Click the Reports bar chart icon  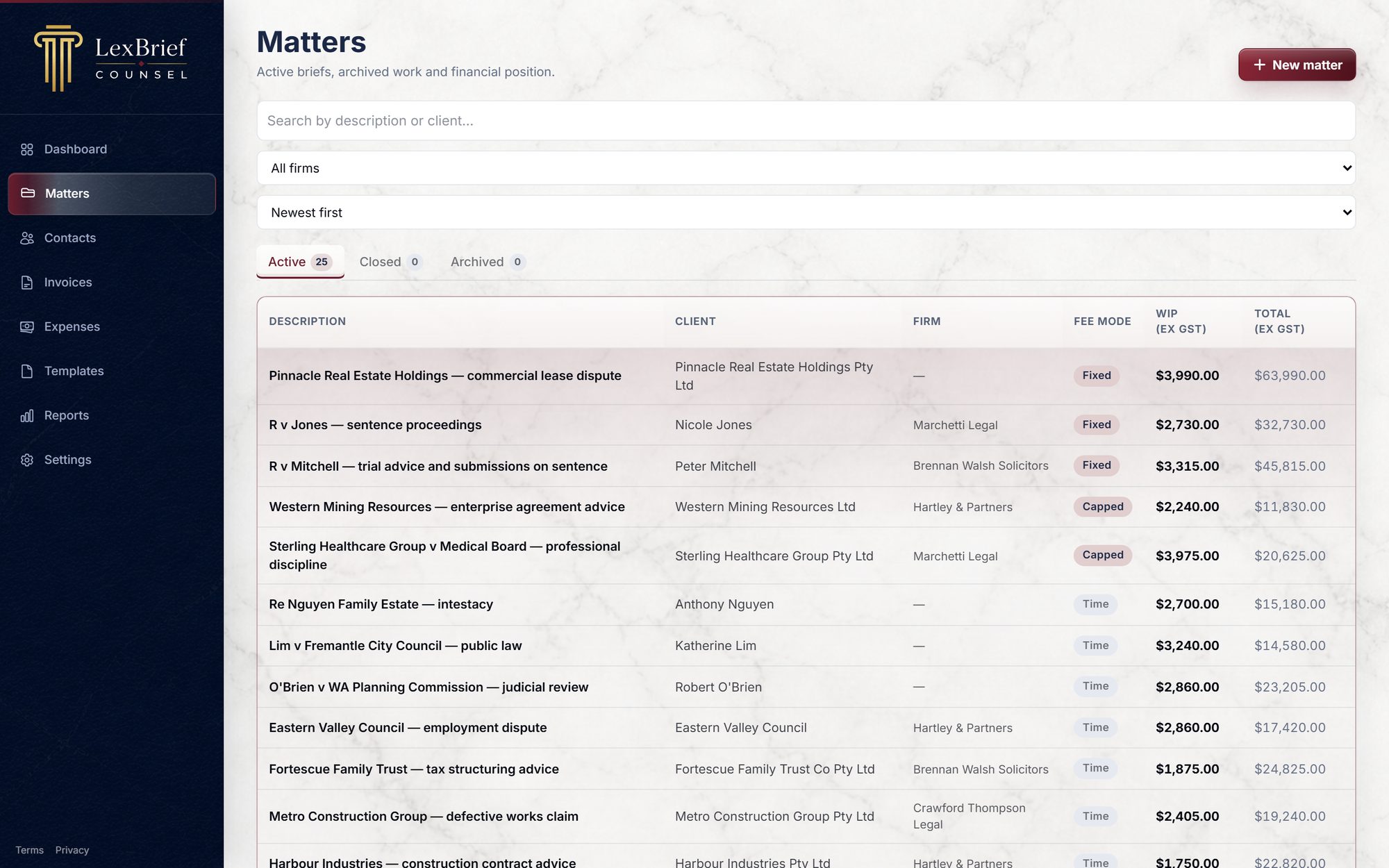click(27, 416)
